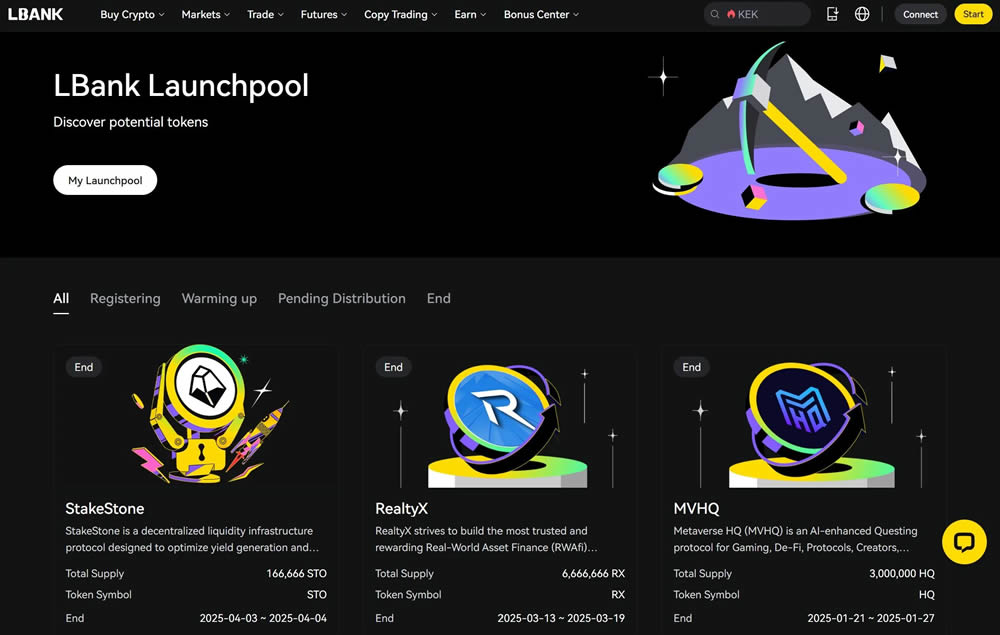
Task: Expand the Markets dropdown menu
Action: [x=205, y=15]
